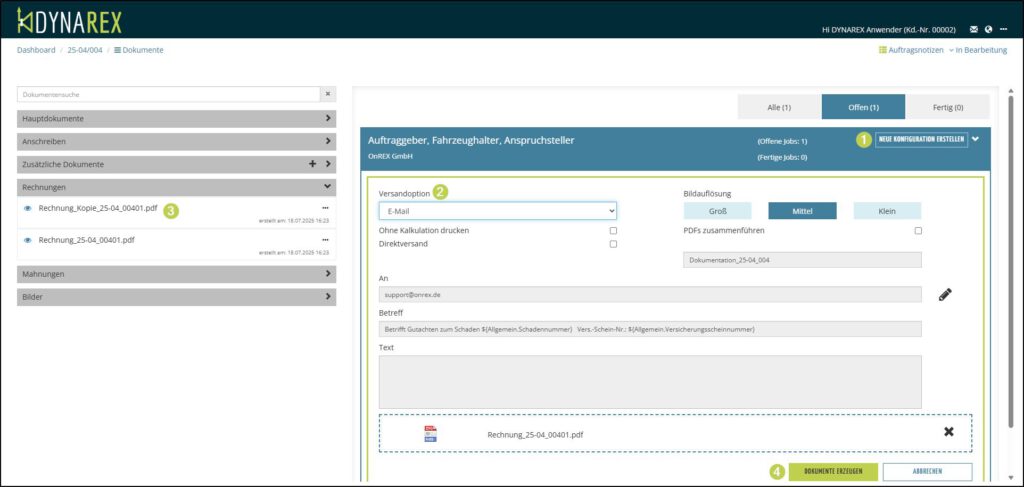Check PDFs zusammenführen option
Viewport: 1024px width, 487px height.
[x=917, y=231]
